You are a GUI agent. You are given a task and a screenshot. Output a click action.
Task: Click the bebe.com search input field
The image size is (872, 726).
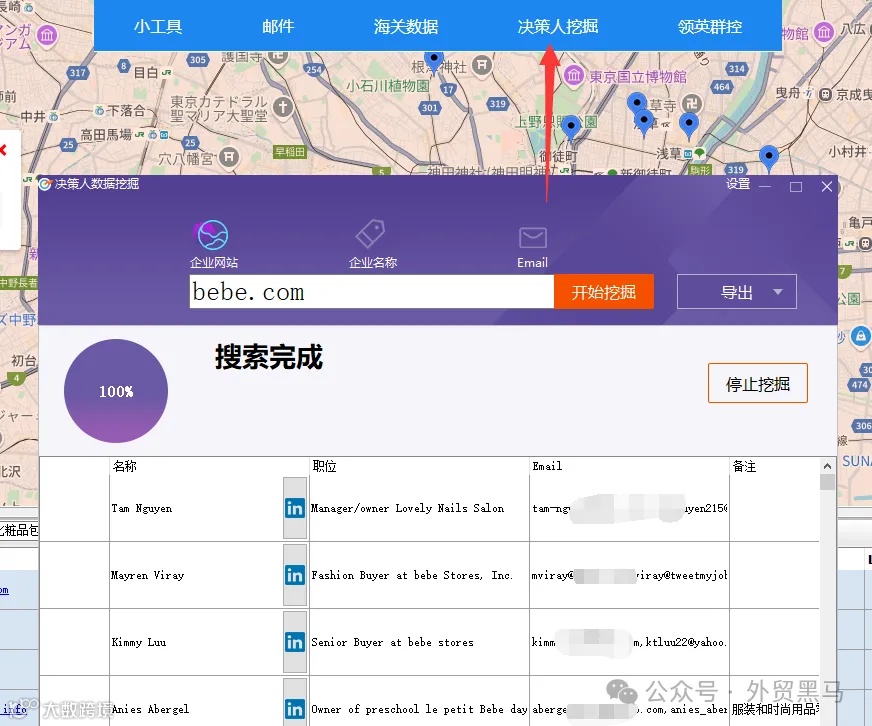coord(371,292)
